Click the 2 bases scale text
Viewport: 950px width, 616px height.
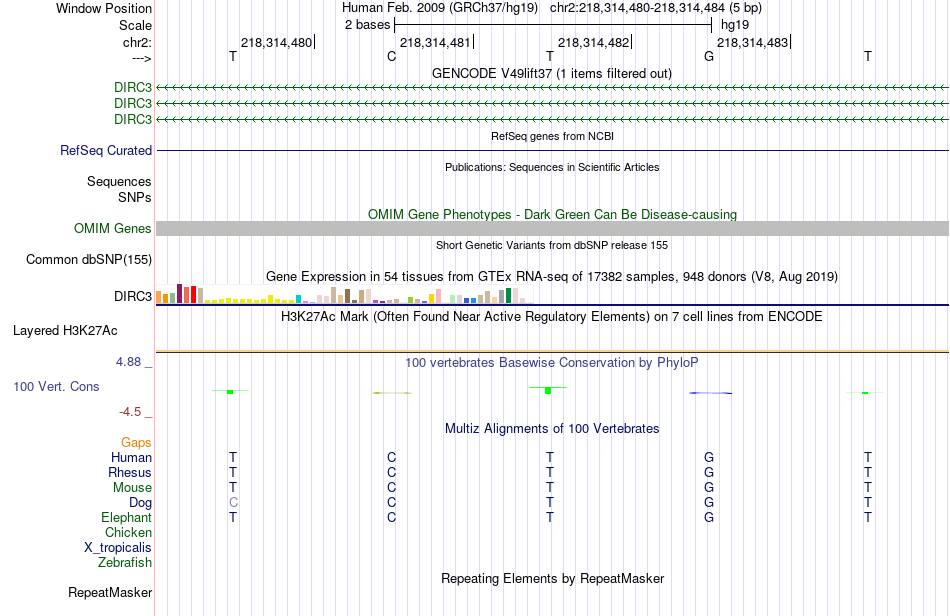point(367,25)
